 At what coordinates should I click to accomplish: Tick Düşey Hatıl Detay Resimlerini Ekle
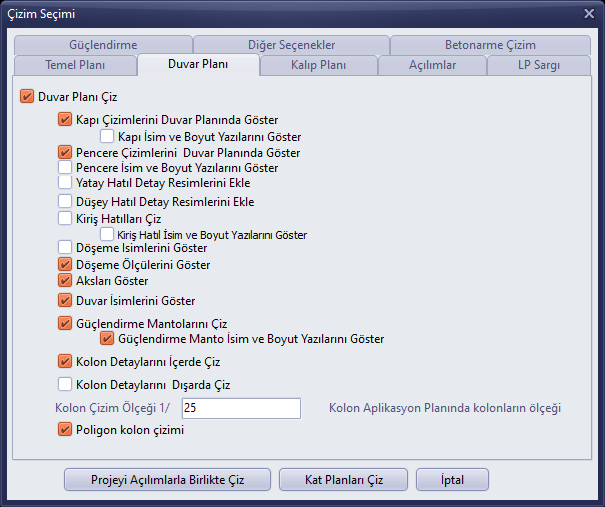point(65,201)
